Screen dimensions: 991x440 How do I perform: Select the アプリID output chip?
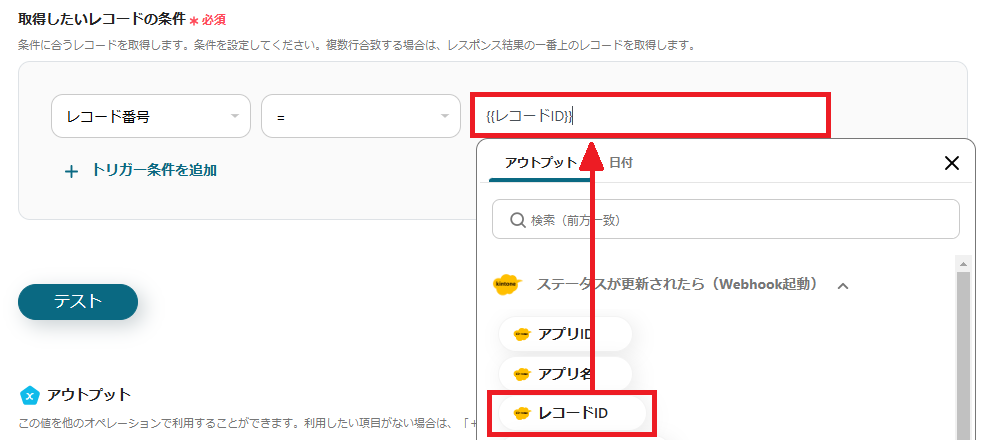(565, 334)
